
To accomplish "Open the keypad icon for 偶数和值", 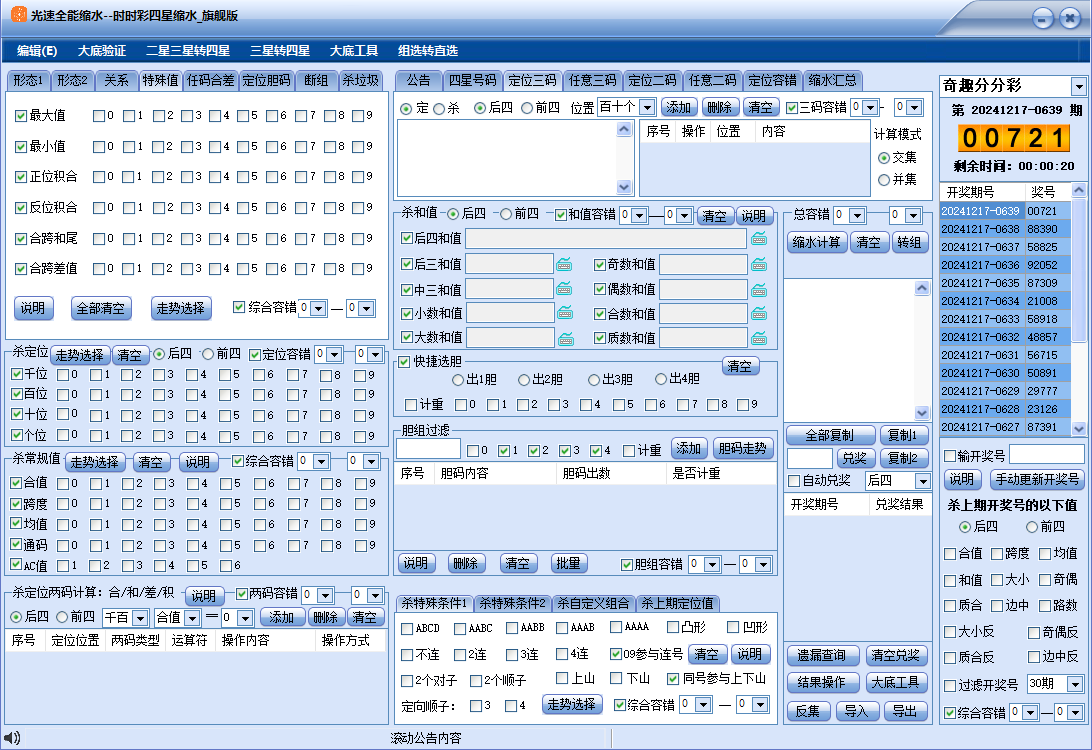I will point(759,289).
